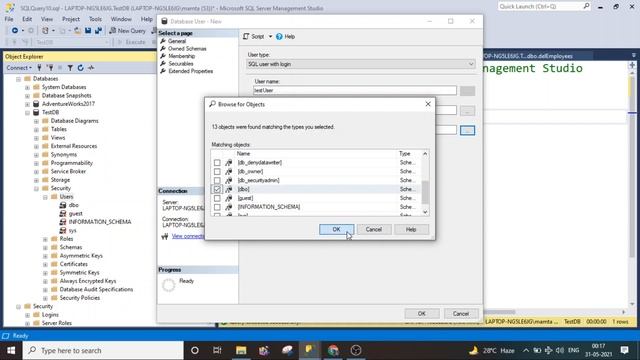Open Connect dropdown in Object Explorer
The image size is (640, 360).
(x=19, y=68)
